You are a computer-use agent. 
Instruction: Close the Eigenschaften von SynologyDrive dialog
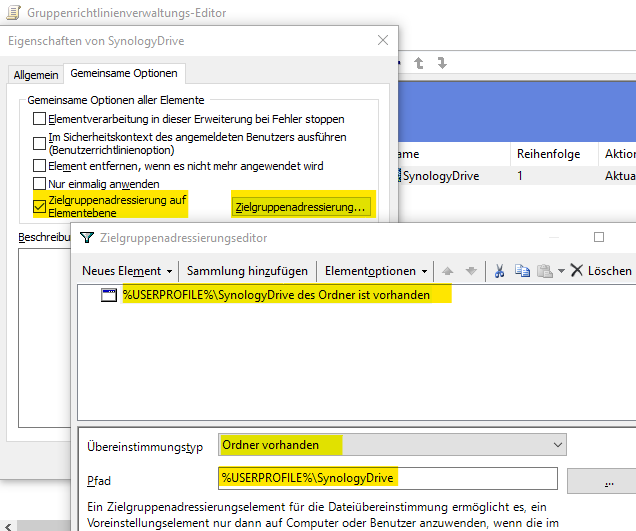[383, 40]
